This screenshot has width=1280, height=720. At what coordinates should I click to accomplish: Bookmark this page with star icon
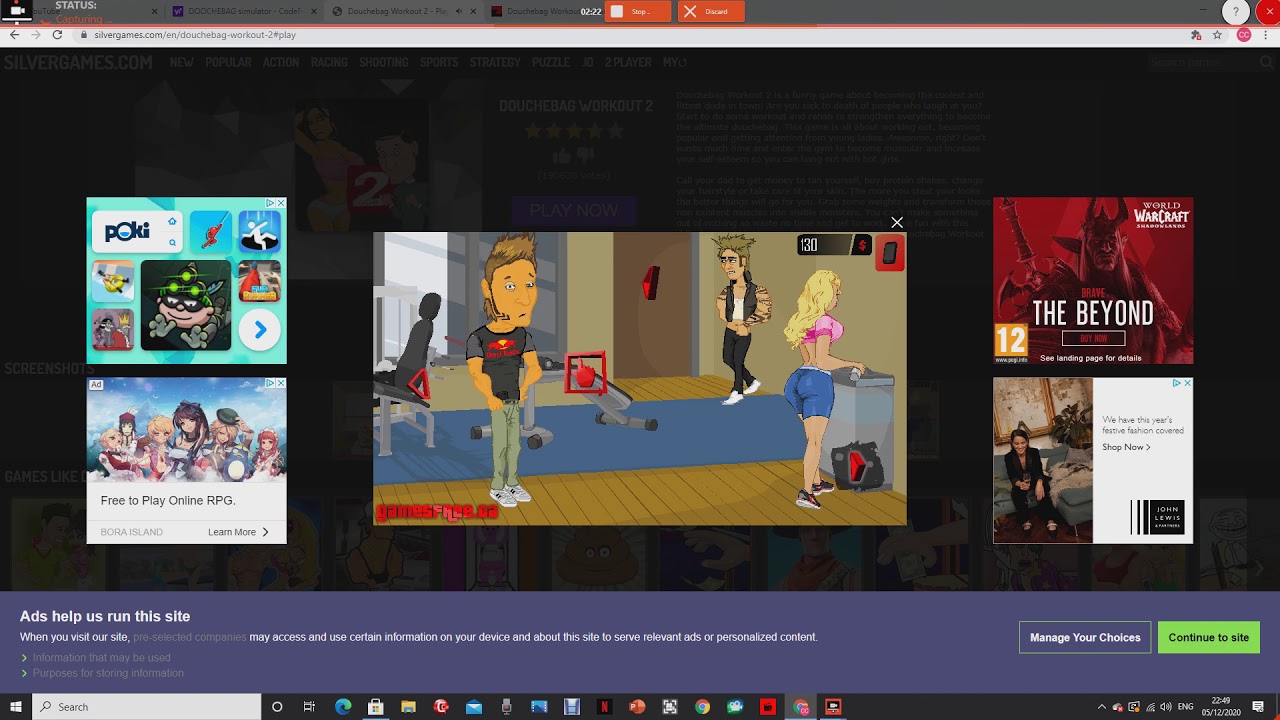(x=1217, y=34)
